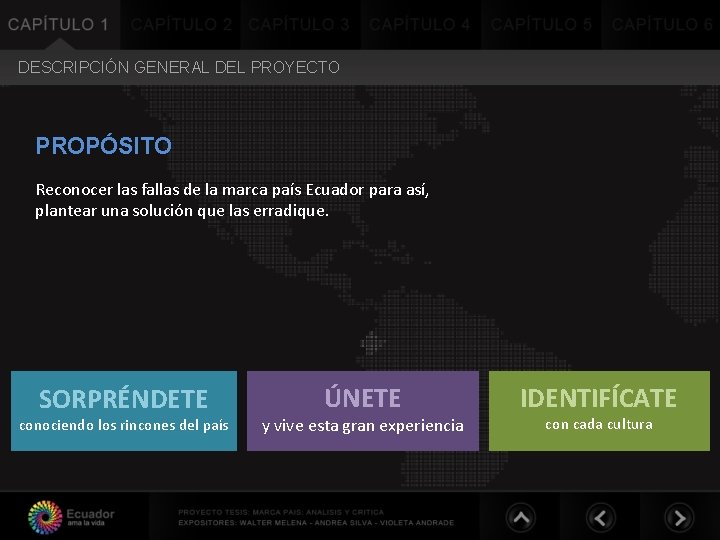Click the green IDENTIFÍCATE box
720x540 pixels.
pos(599,411)
